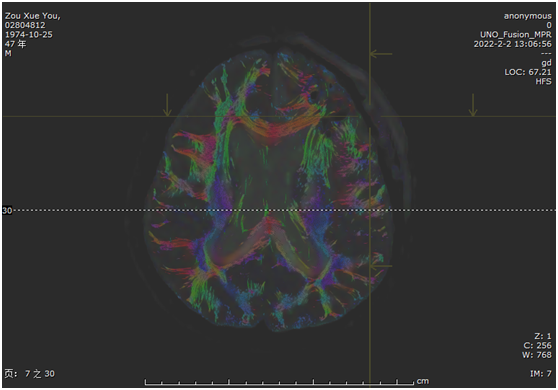Click the down arrow marker at right of horizontal line
Screen dimensions: 558x390
tap(473, 105)
